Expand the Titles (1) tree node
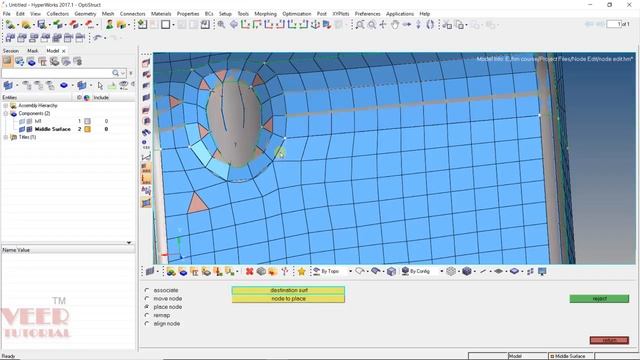The image size is (640, 360). pos(6,137)
